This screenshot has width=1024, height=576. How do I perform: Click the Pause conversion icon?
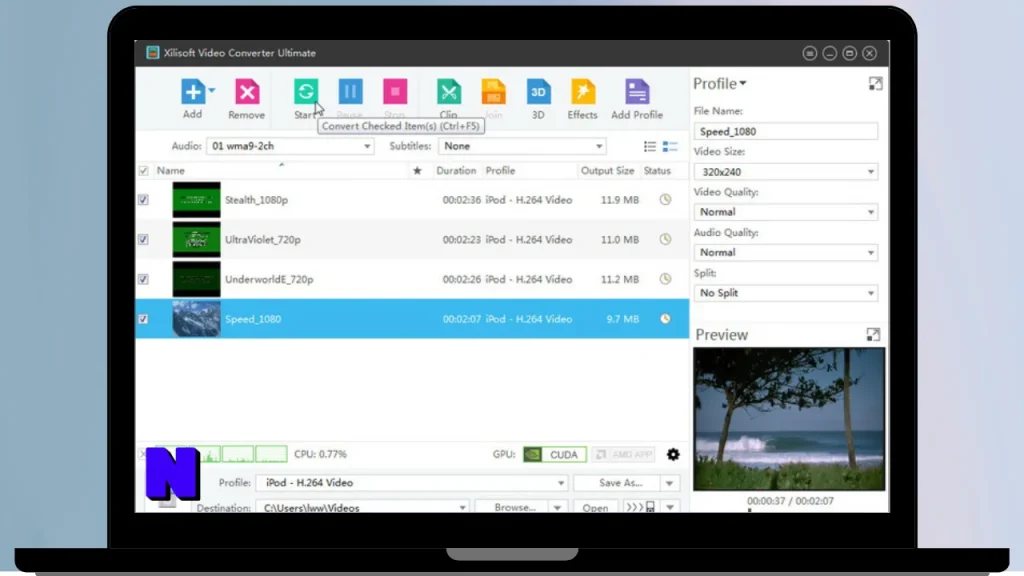click(350, 91)
